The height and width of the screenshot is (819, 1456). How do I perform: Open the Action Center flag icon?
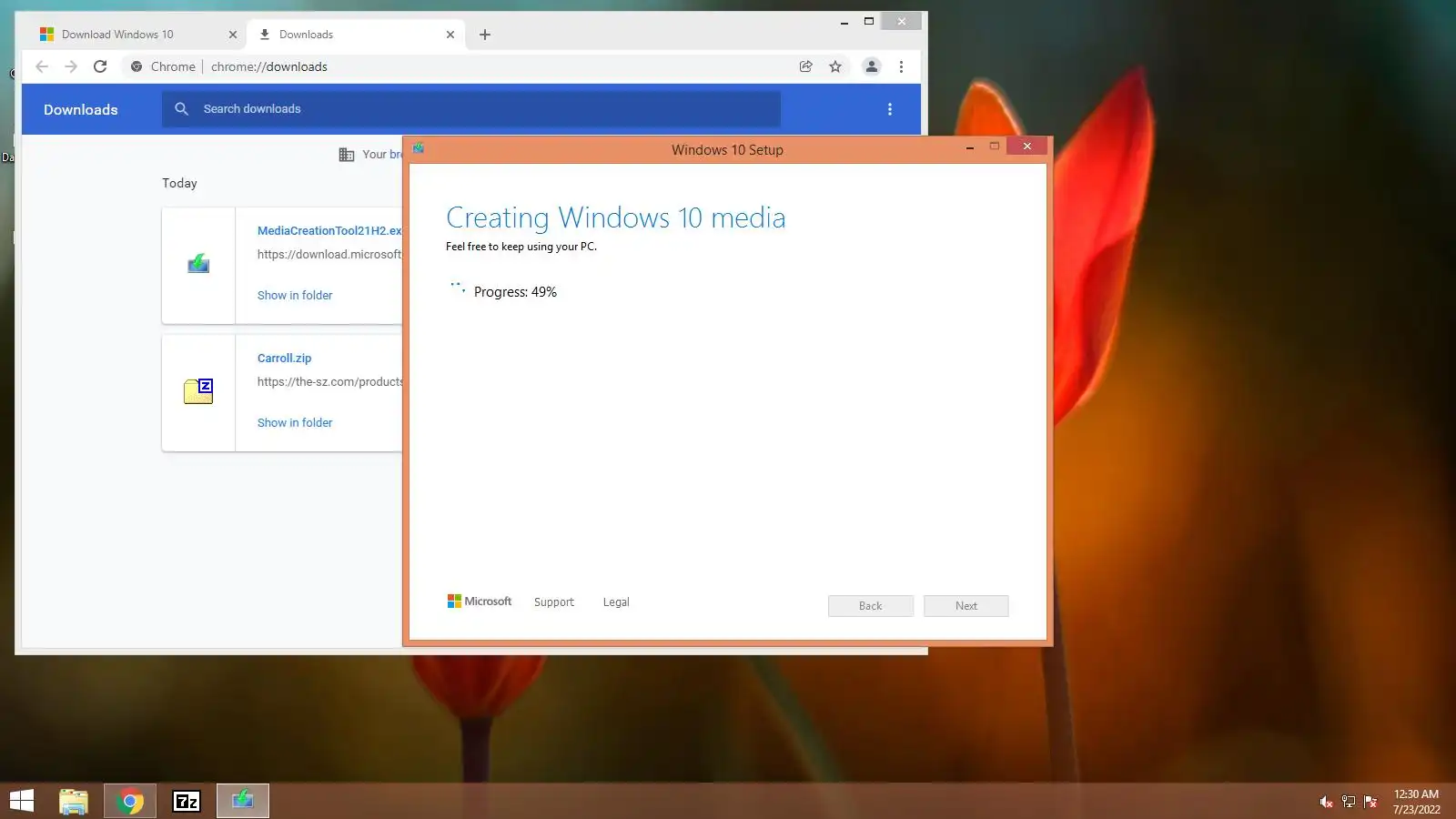pos(1370,802)
